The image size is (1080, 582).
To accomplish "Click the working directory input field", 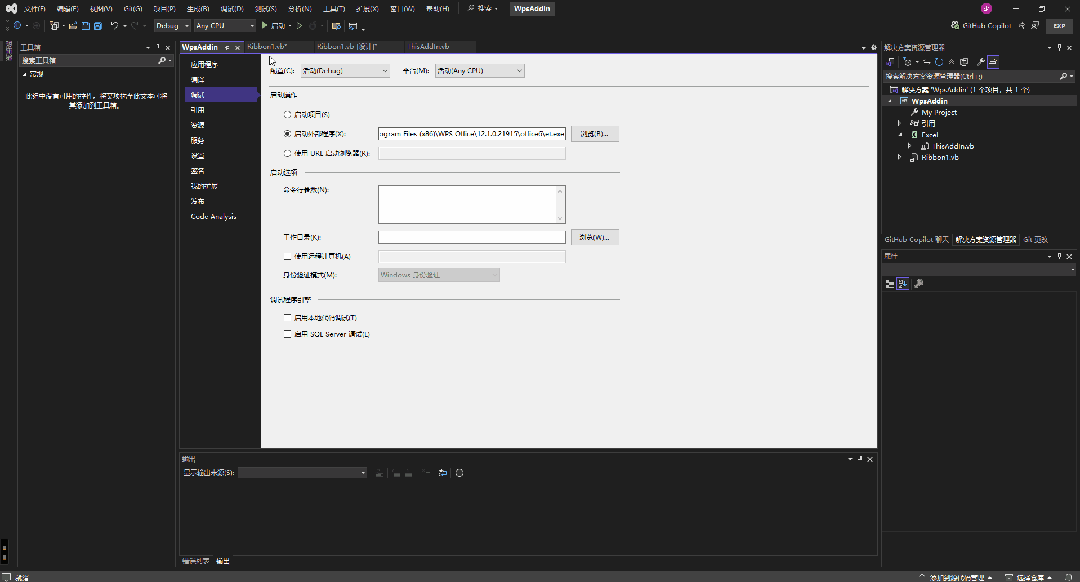I will tap(472, 237).
